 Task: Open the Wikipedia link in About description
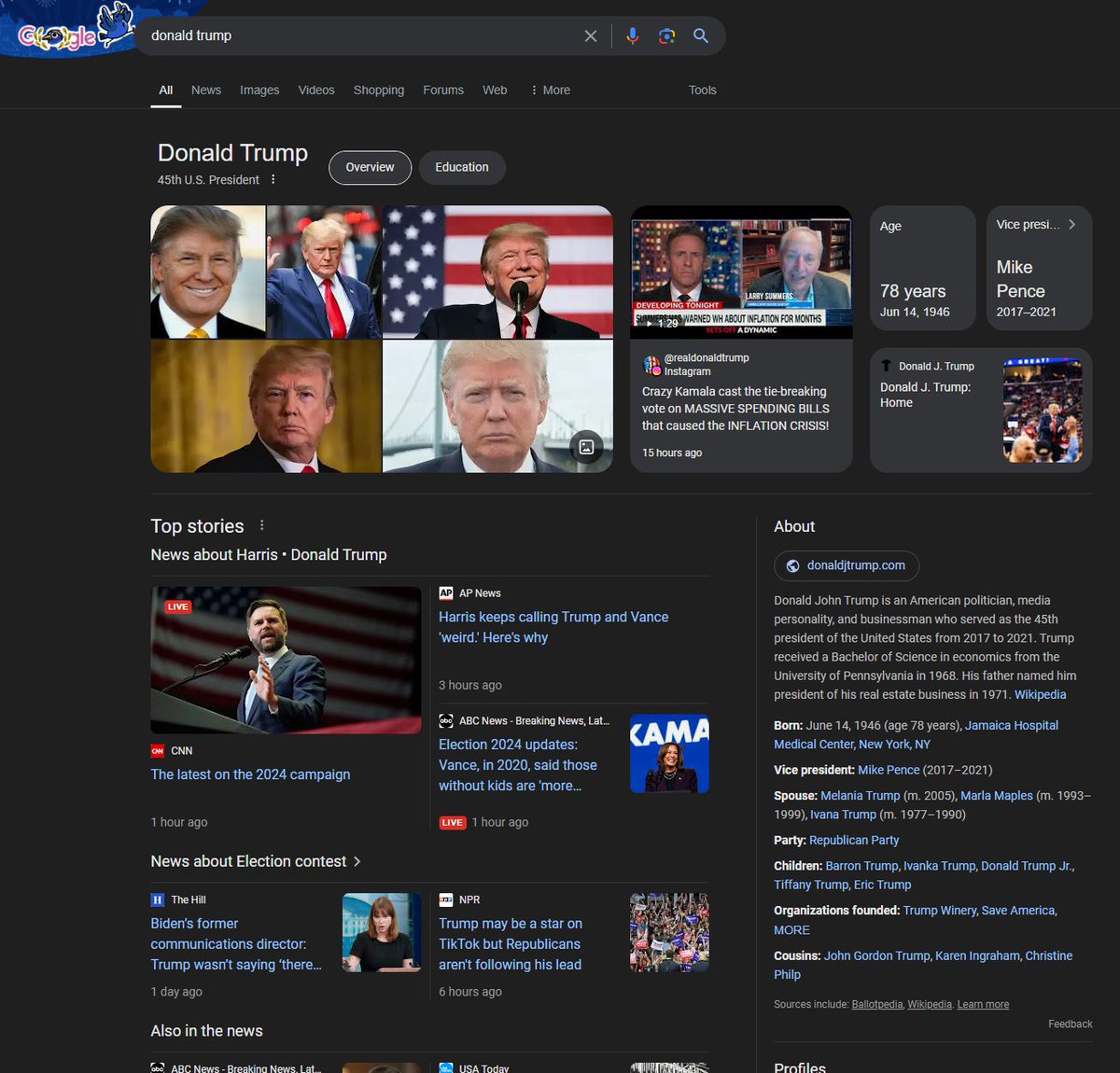[1041, 694]
